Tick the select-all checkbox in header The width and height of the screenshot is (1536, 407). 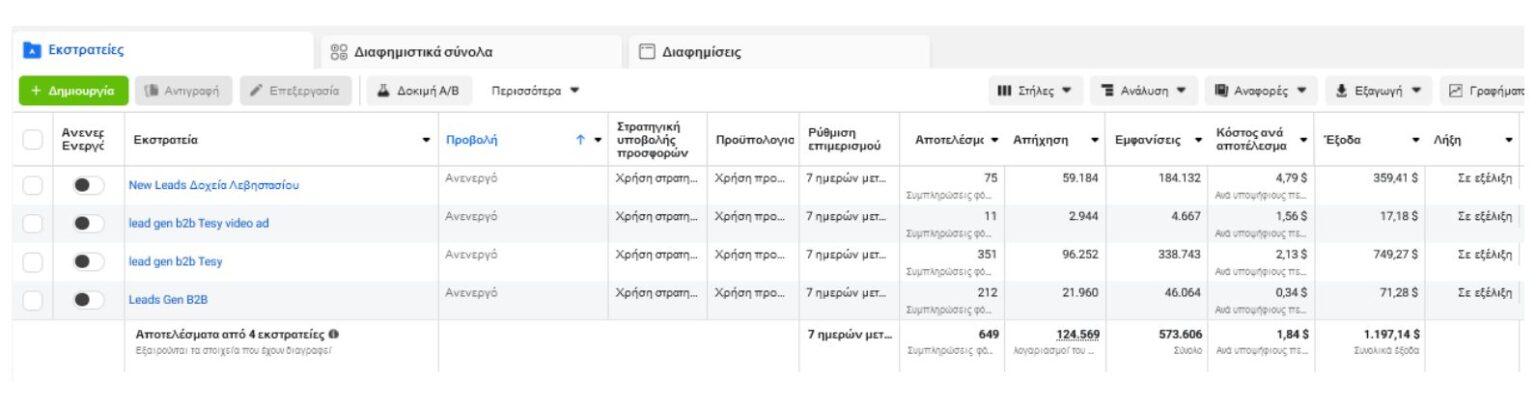click(x=33, y=141)
